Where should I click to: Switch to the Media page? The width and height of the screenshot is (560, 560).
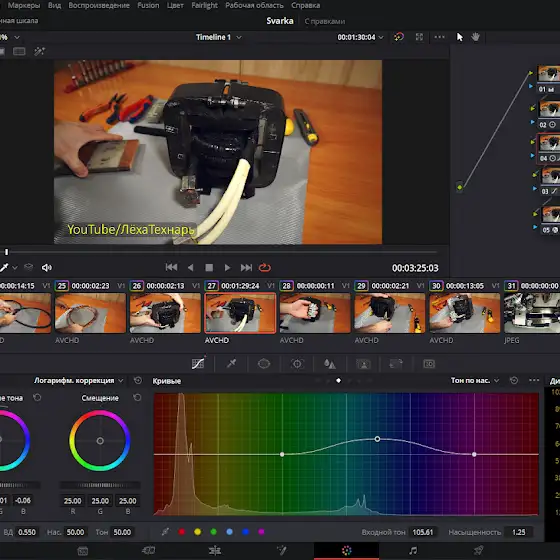83,551
